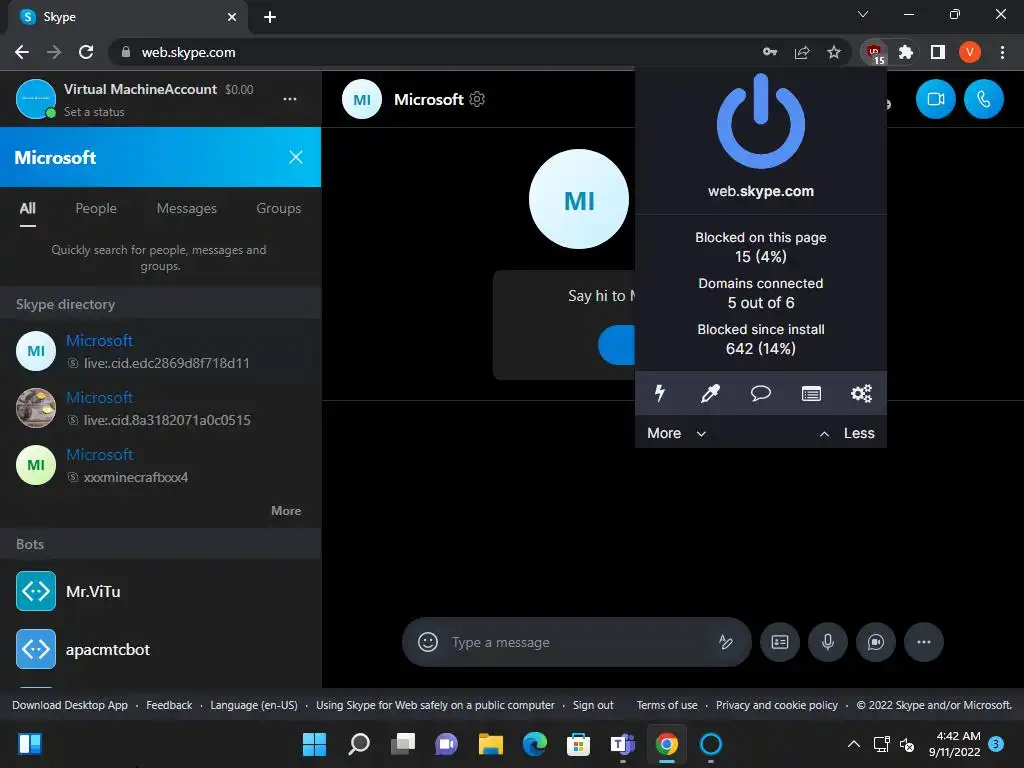Show More Skype directory results

(x=286, y=511)
